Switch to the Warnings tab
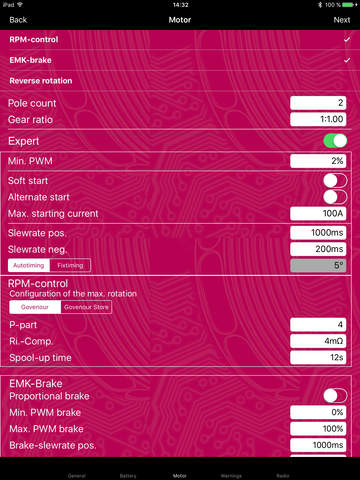This screenshot has width=360, height=480. click(231, 476)
